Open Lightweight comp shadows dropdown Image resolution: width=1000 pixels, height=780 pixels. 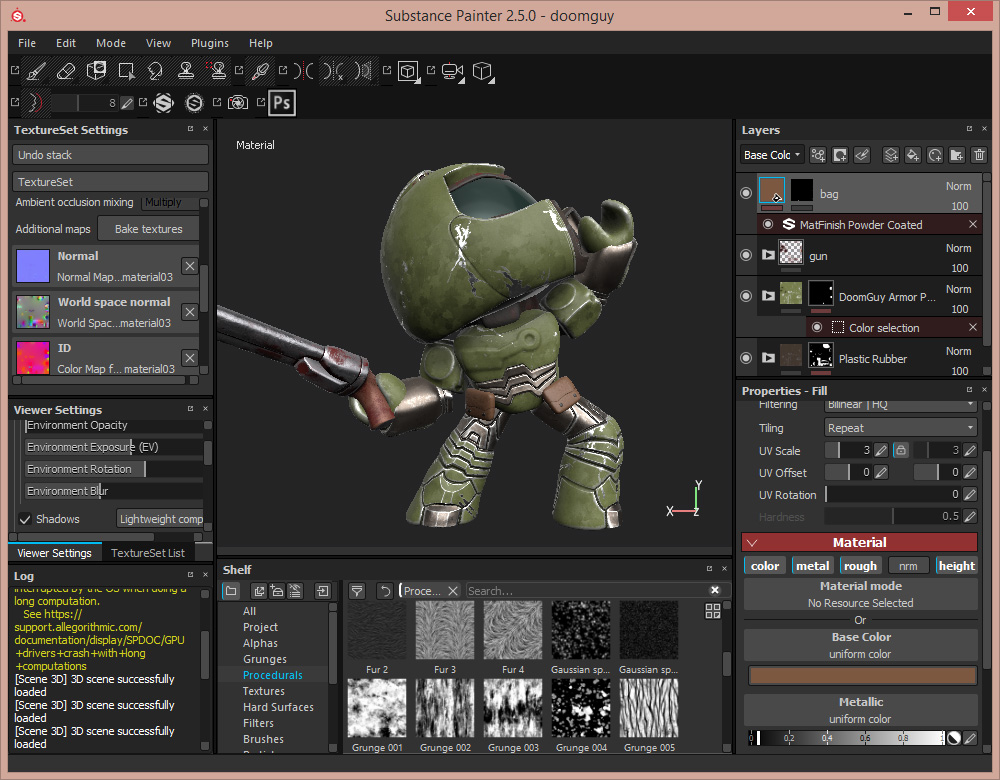coord(161,519)
